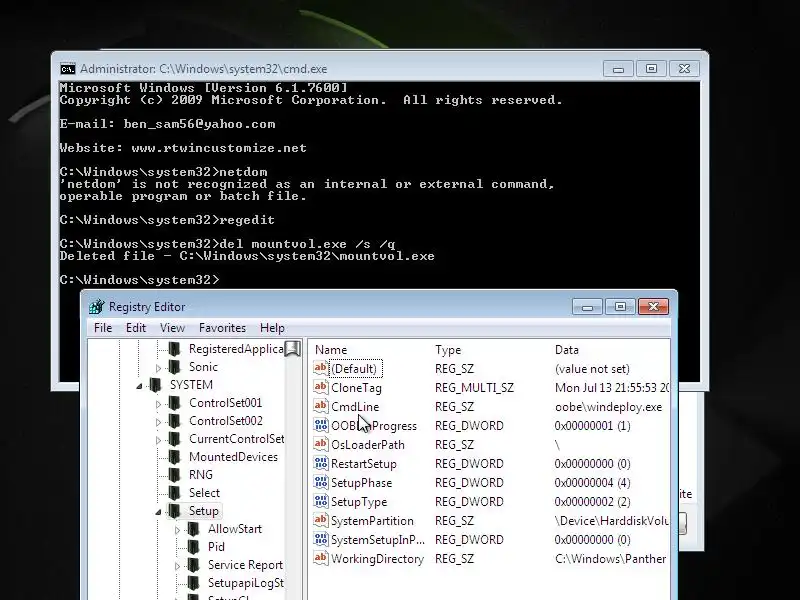The height and width of the screenshot is (600, 800).
Task: Click the RestartSetup DWORD icon
Action: (x=320, y=463)
